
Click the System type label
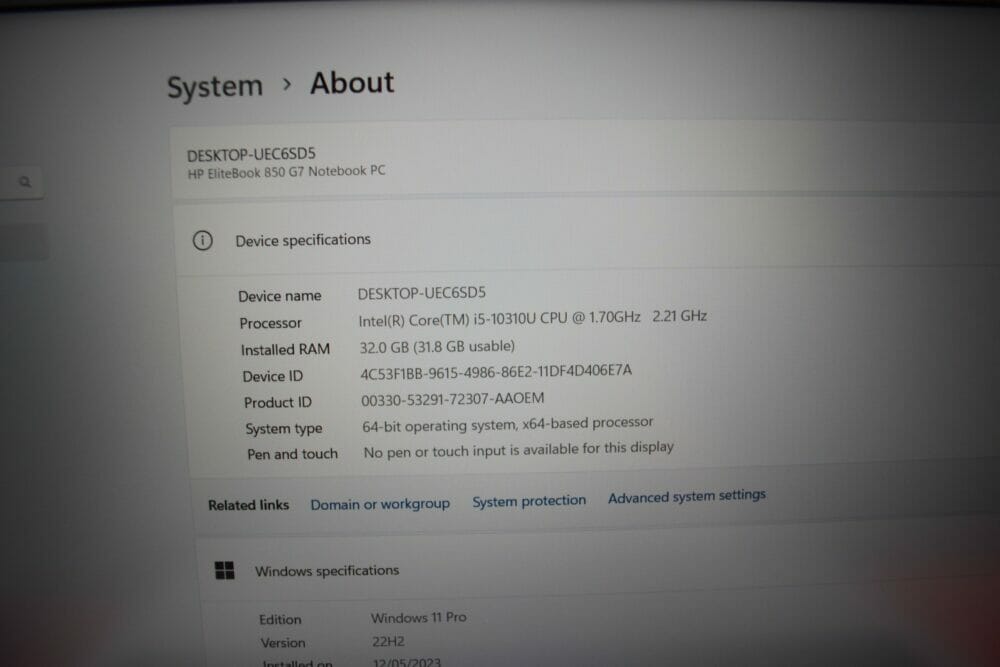tap(284, 429)
